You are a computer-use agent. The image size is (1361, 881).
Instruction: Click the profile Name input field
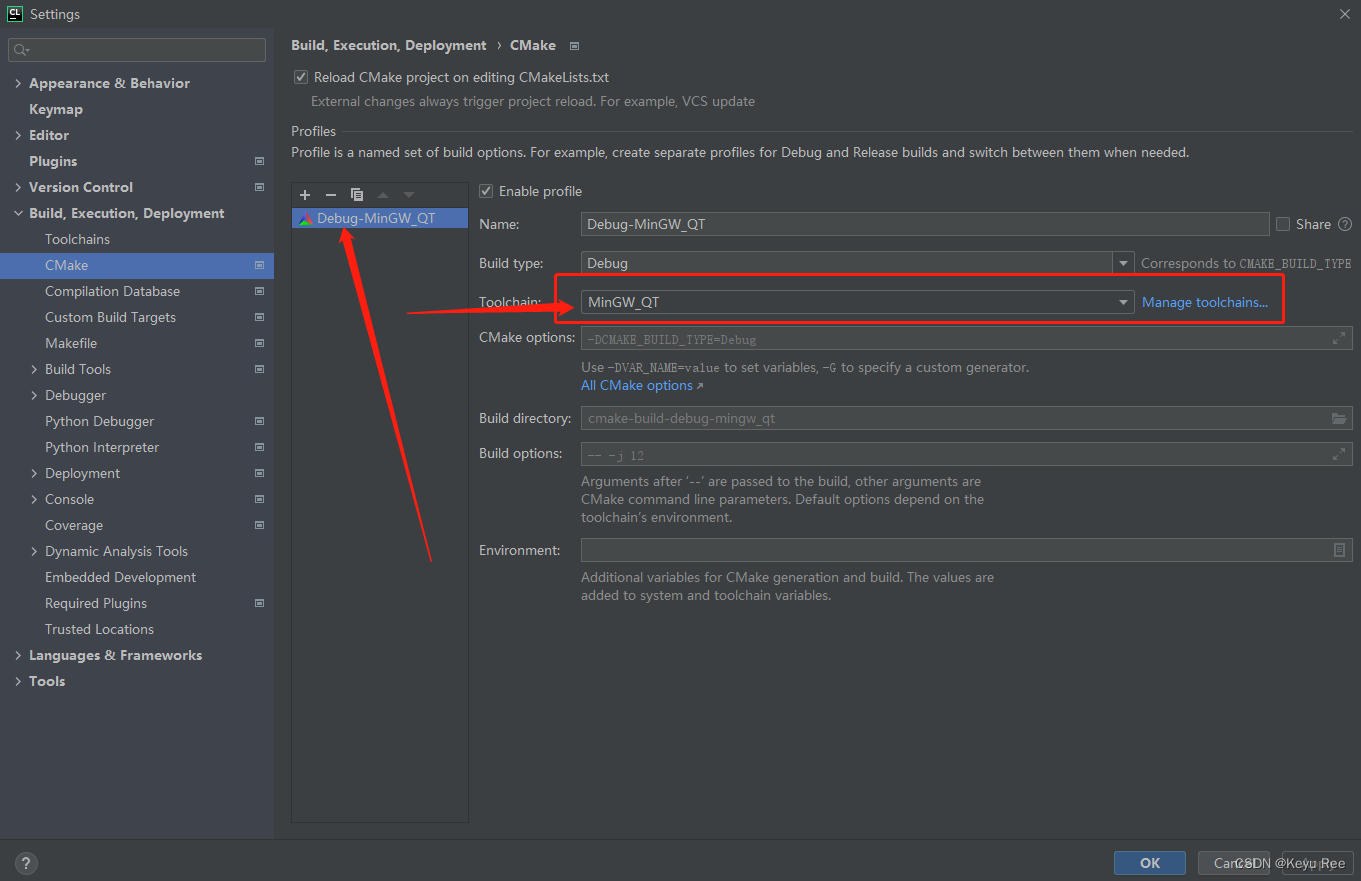point(925,224)
